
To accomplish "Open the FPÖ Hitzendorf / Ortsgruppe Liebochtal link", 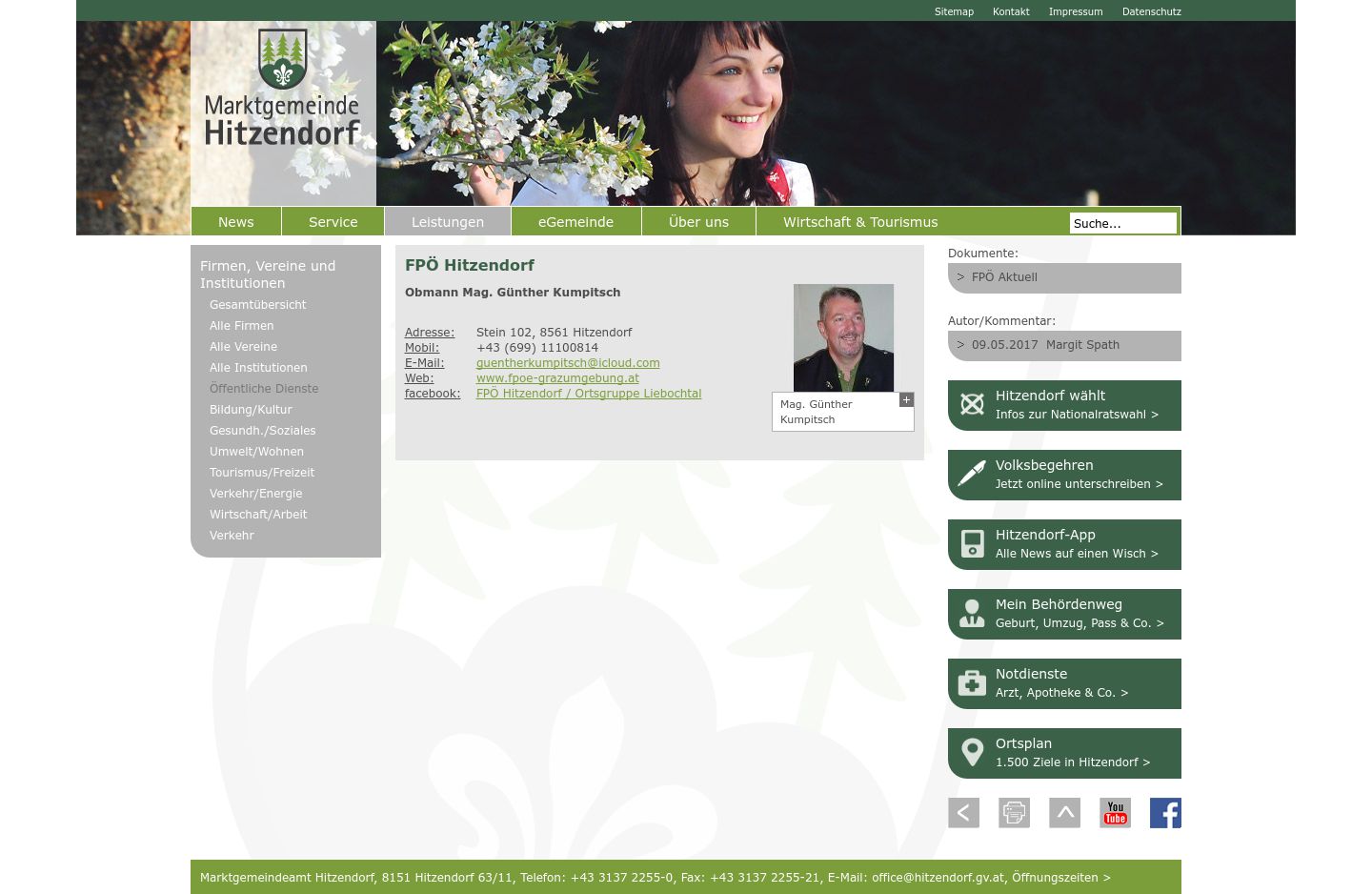I will [x=589, y=394].
